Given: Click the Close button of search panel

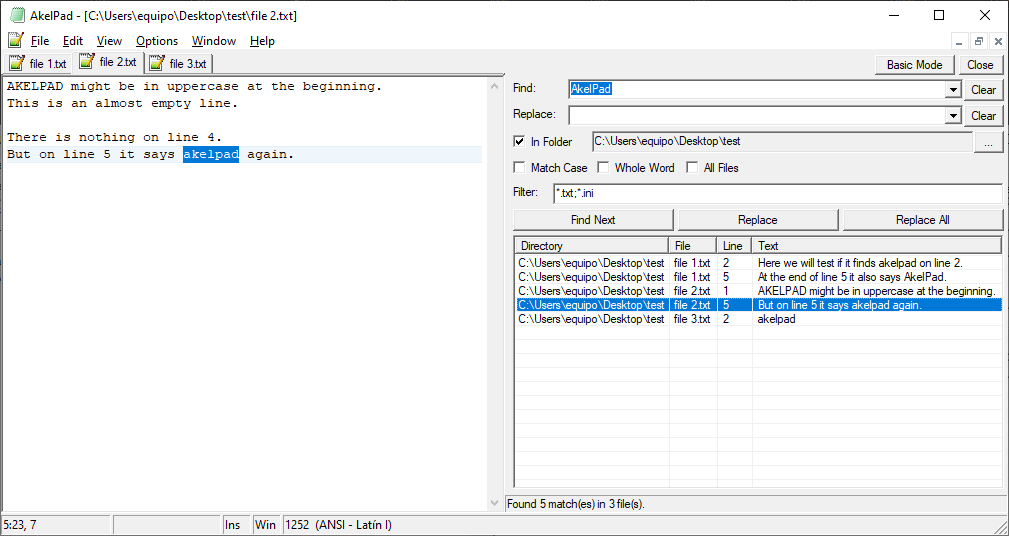Looking at the screenshot, I should click(980, 64).
